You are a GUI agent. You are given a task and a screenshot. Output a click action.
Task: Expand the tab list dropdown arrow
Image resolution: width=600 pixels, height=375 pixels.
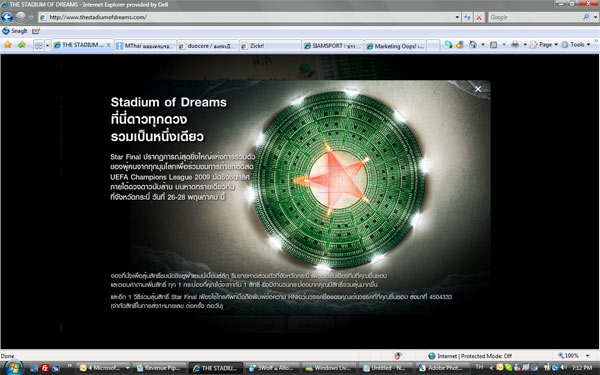coord(47,46)
